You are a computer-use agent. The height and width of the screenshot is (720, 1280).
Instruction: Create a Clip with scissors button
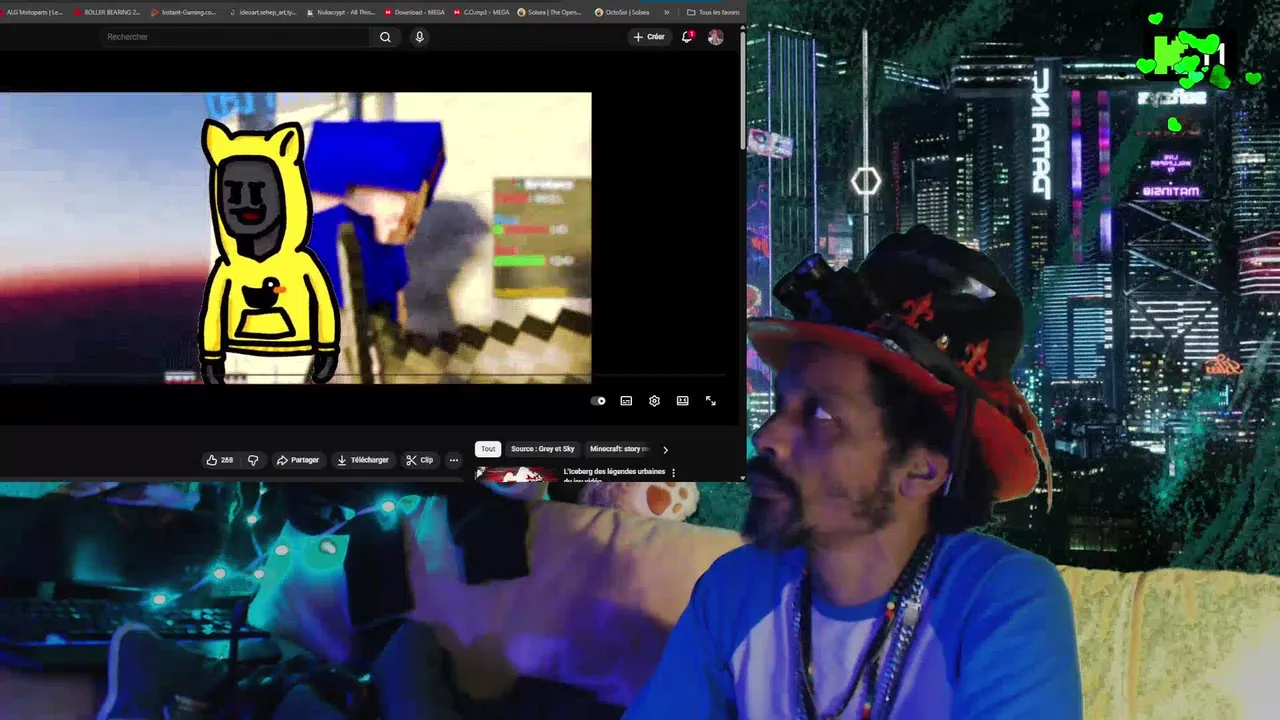(419, 460)
